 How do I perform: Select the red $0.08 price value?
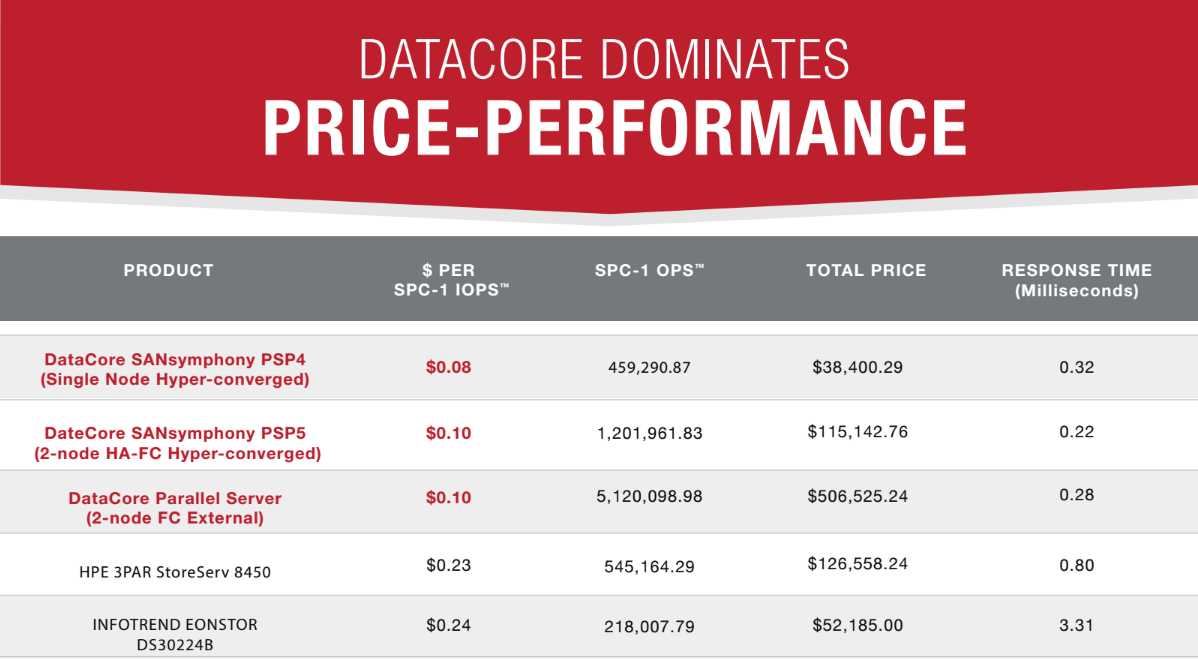448,367
